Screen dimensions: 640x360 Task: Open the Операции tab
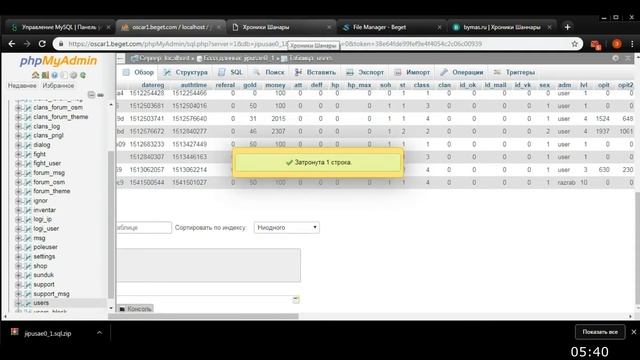[x=462, y=72]
